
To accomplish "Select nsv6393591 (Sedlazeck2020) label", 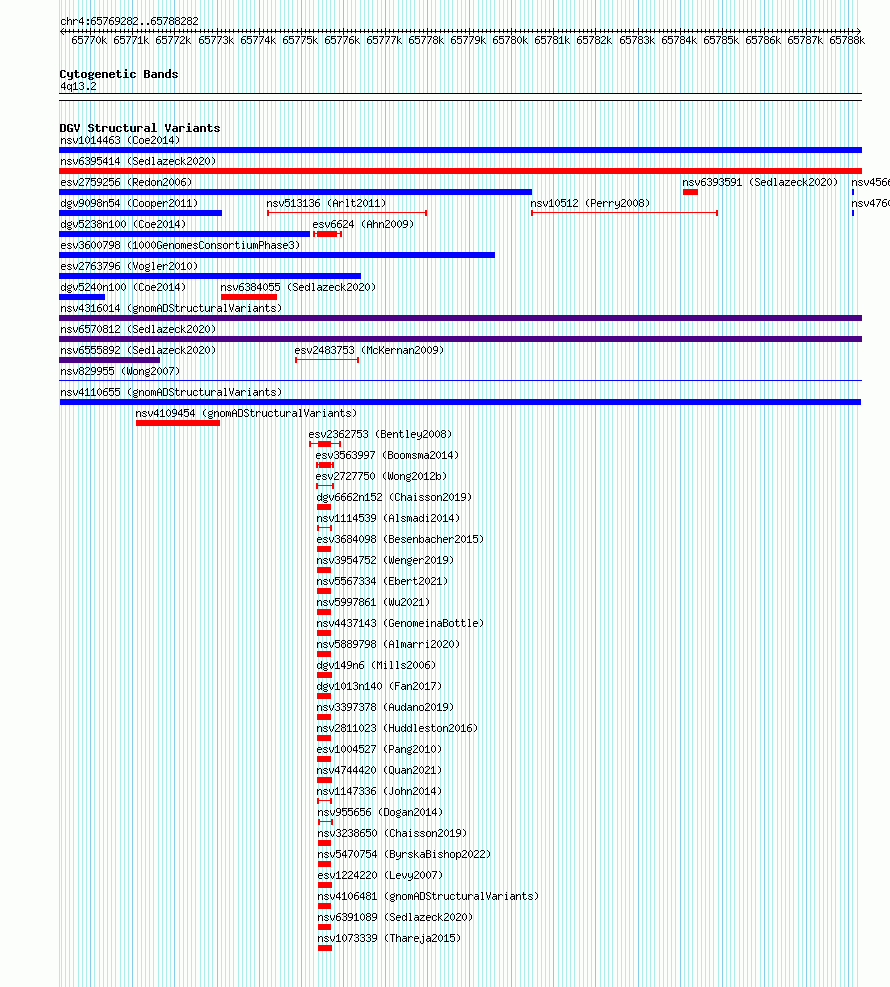I will pos(760,183).
